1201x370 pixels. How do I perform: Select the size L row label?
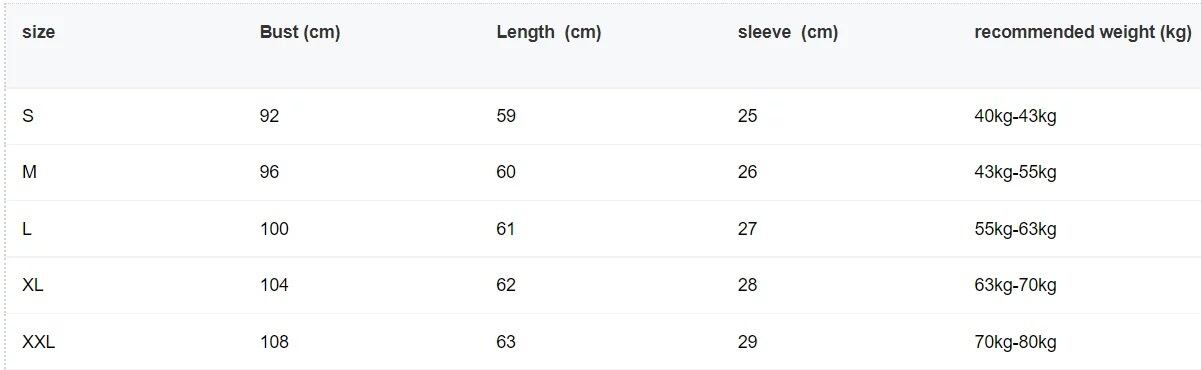coord(27,229)
